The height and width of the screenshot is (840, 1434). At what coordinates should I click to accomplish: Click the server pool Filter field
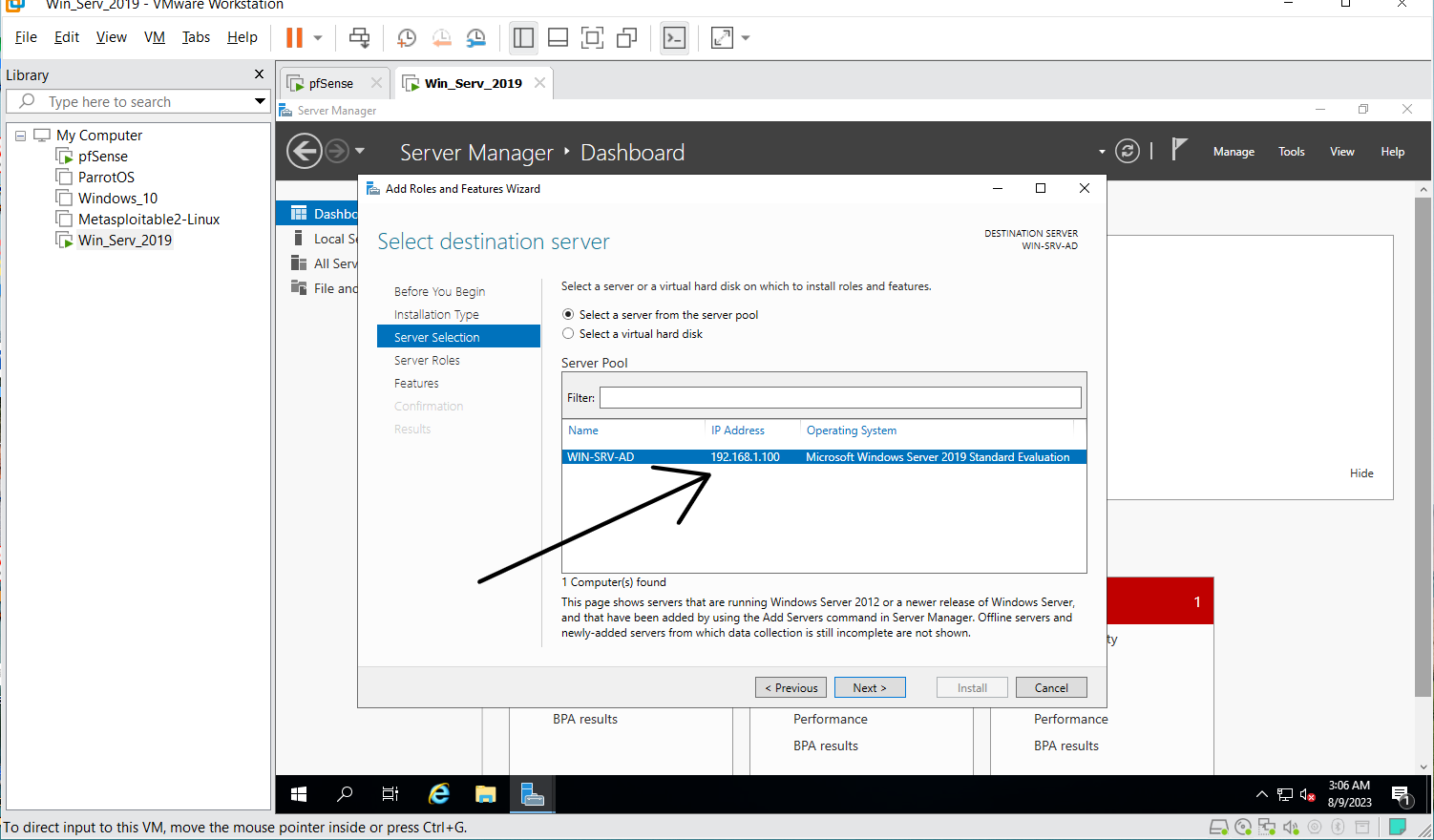[840, 397]
